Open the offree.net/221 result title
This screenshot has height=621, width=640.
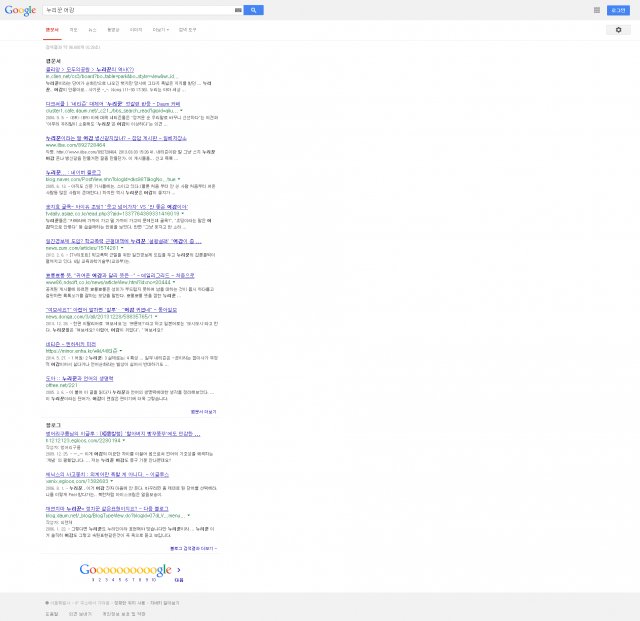click(x=80, y=378)
